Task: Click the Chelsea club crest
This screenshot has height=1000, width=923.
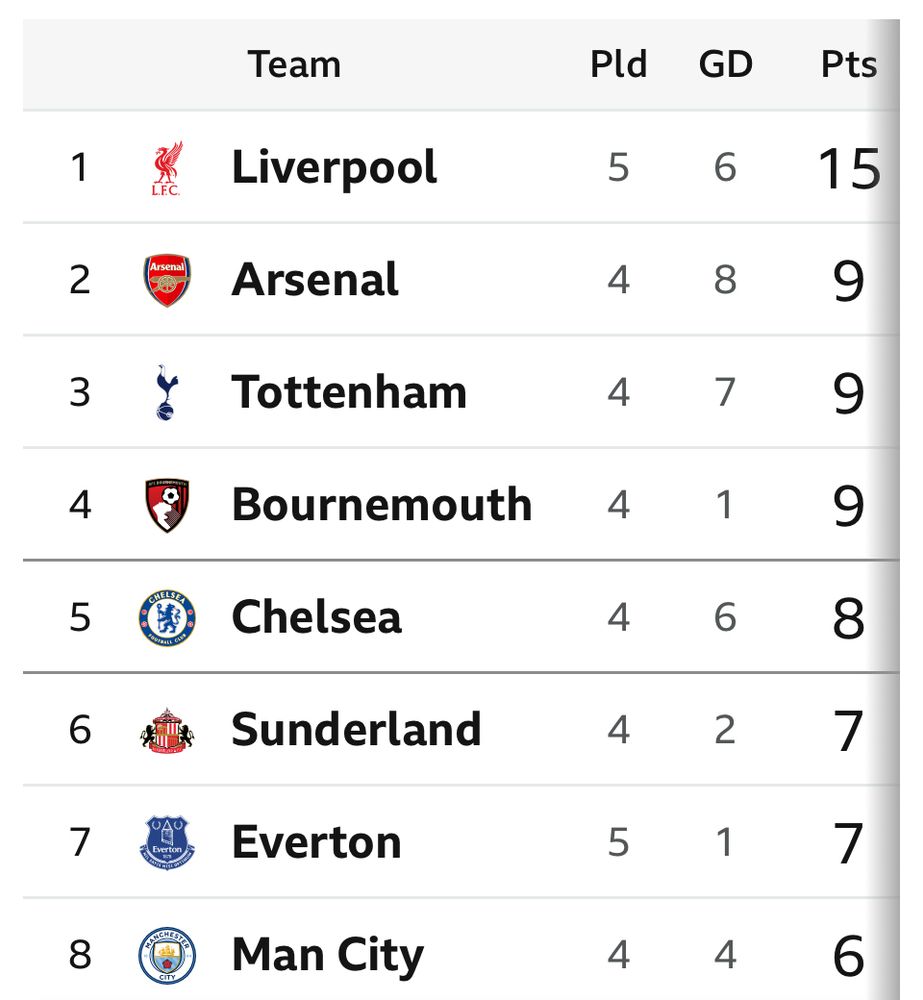Action: point(166,618)
